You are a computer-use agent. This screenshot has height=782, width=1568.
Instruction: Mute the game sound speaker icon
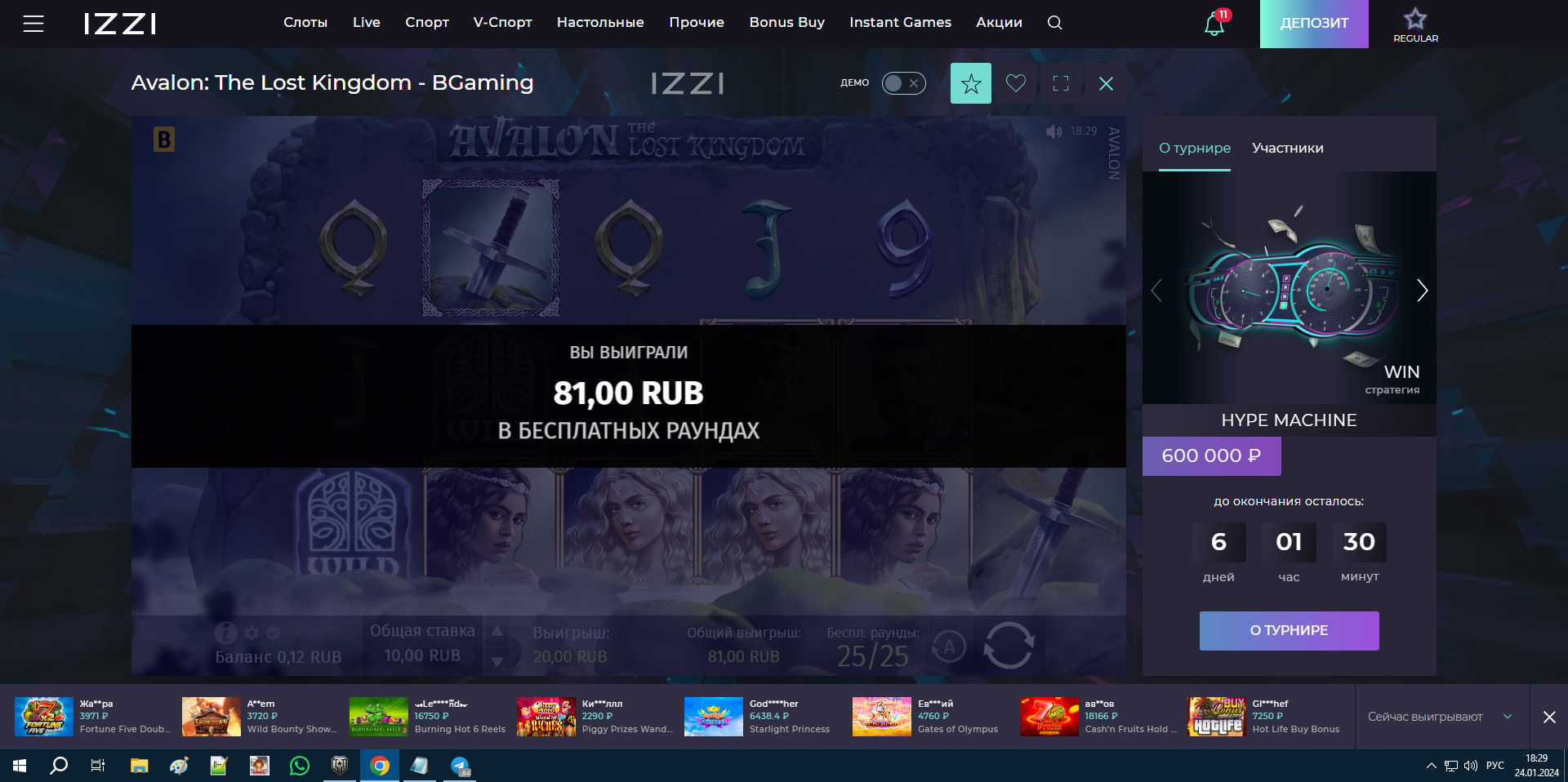click(x=1053, y=131)
